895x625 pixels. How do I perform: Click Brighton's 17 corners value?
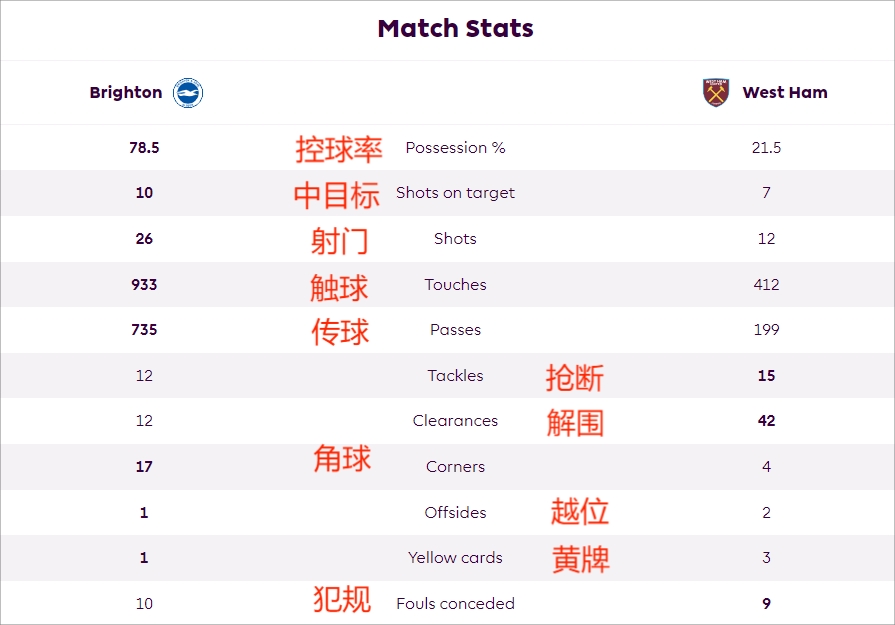(x=144, y=467)
